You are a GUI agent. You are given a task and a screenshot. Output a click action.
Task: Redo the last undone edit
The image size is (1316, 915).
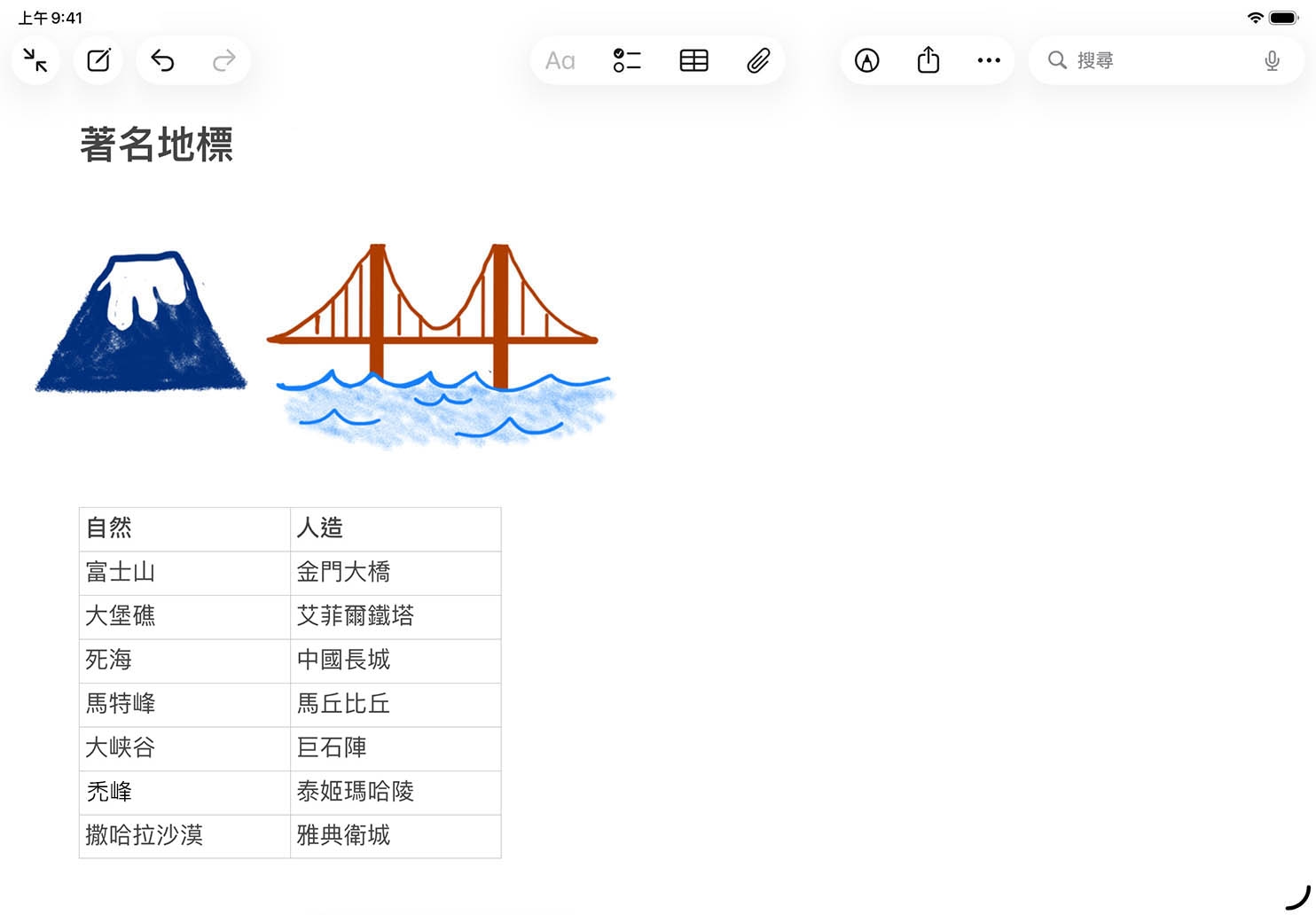tap(224, 60)
